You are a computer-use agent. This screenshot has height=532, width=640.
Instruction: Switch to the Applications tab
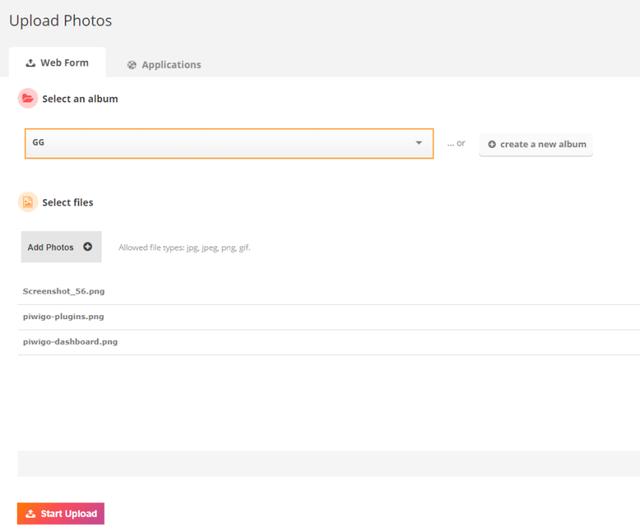click(164, 65)
